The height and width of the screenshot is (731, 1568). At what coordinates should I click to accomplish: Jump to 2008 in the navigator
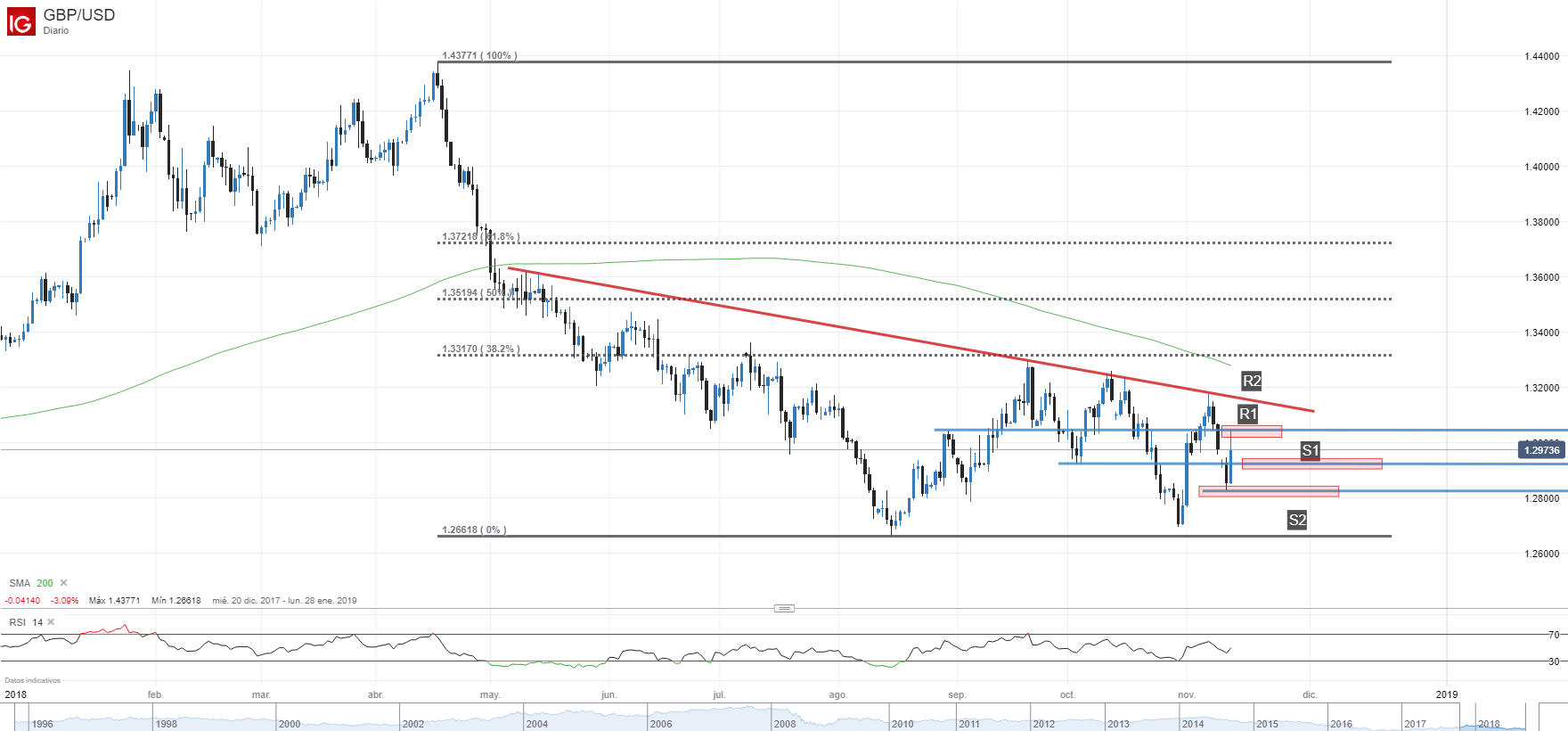click(x=785, y=724)
